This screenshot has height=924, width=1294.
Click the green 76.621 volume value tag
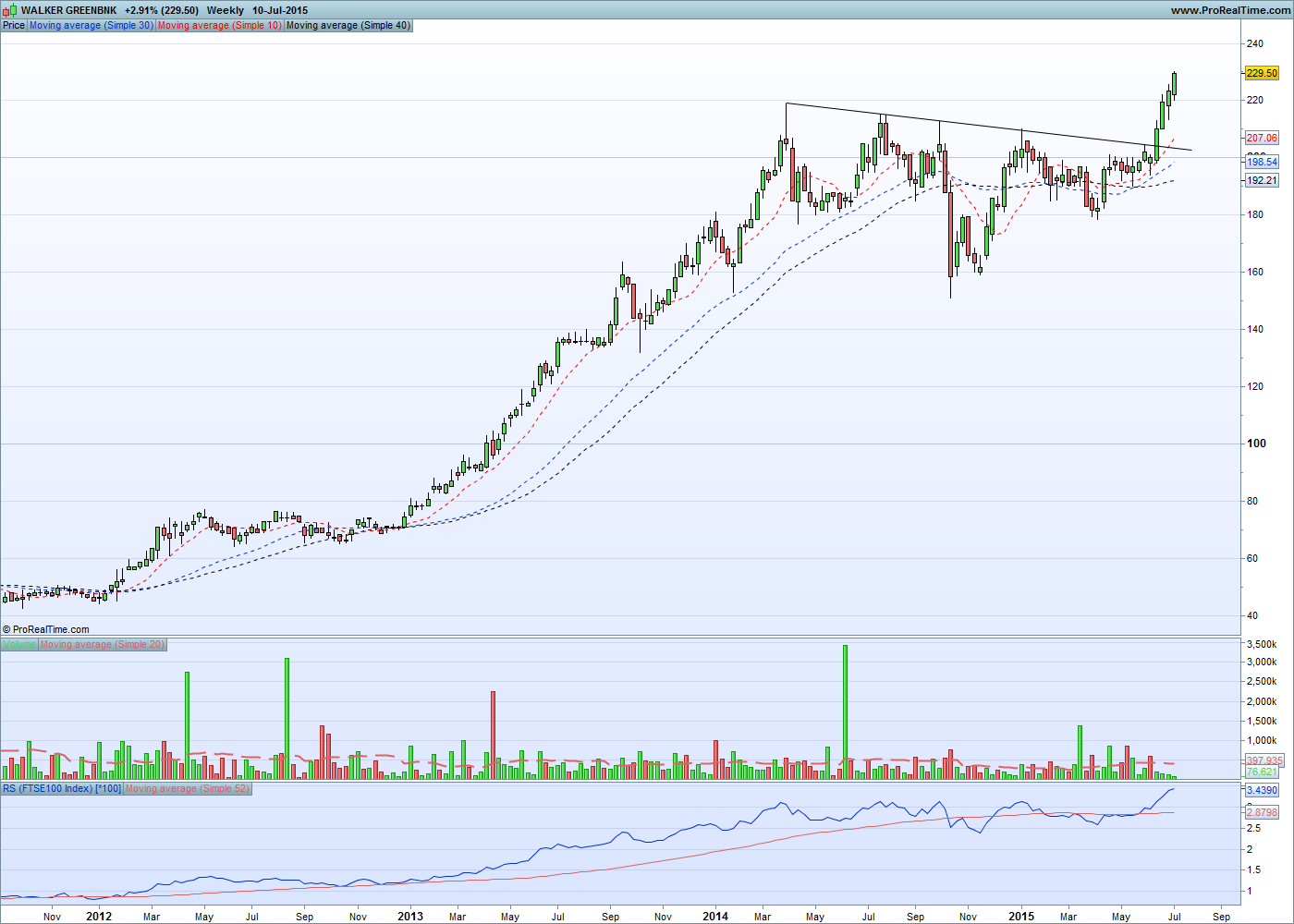(x=1262, y=772)
